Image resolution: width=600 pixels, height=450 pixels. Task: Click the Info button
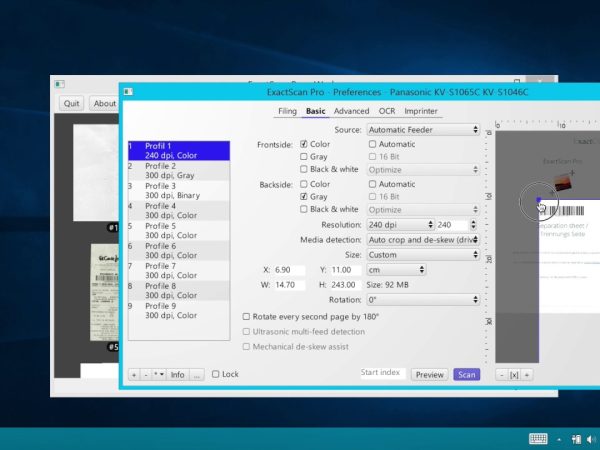177,375
